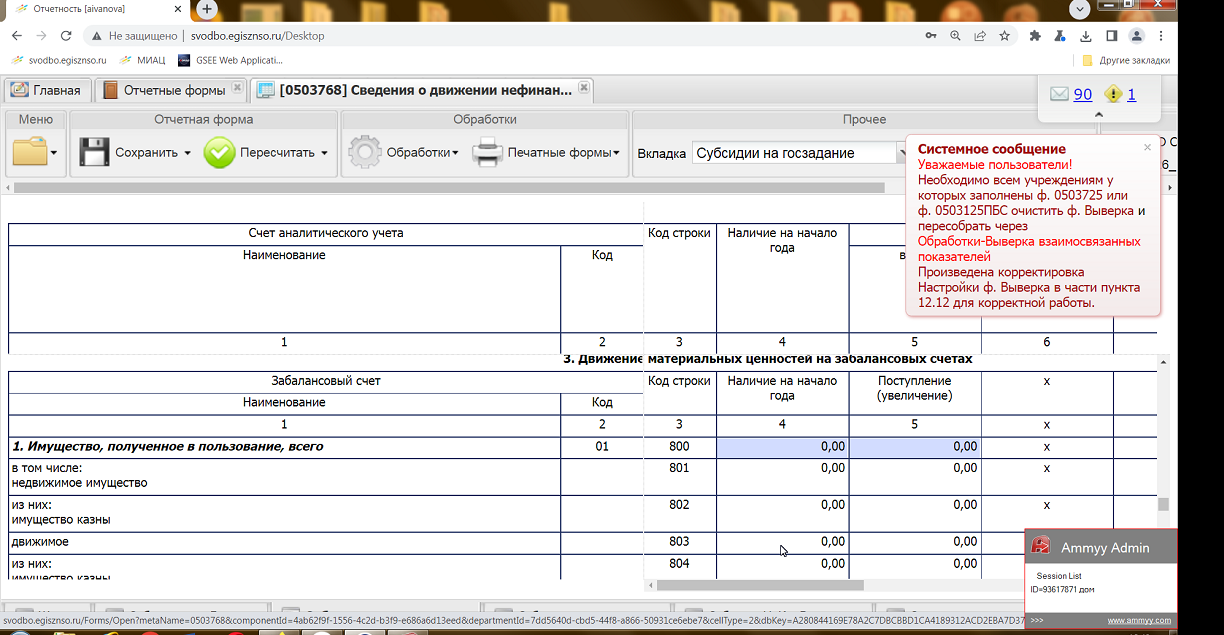Click the table's horizontal scrollbar thumb
Screen dimensions: 1224x635
760,585
